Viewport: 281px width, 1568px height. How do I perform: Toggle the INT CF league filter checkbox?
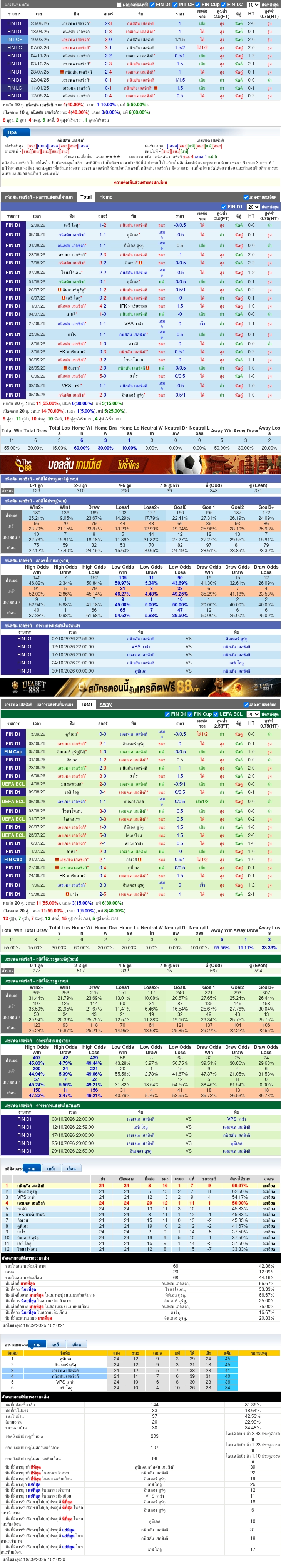tap(175, 4)
